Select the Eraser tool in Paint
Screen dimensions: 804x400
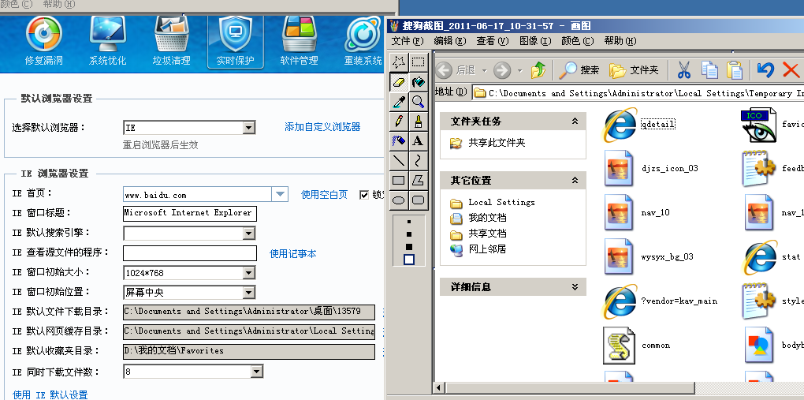[399, 81]
